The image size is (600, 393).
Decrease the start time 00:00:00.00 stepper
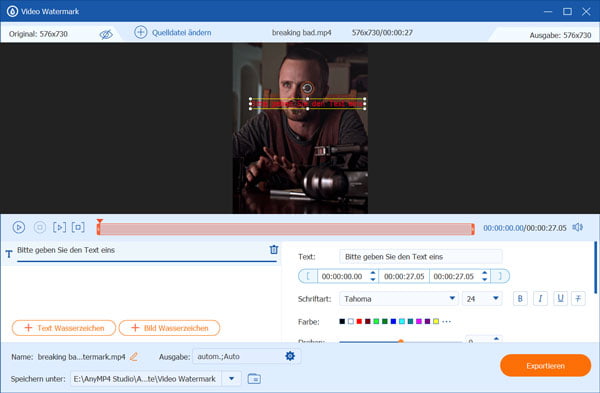(373, 279)
